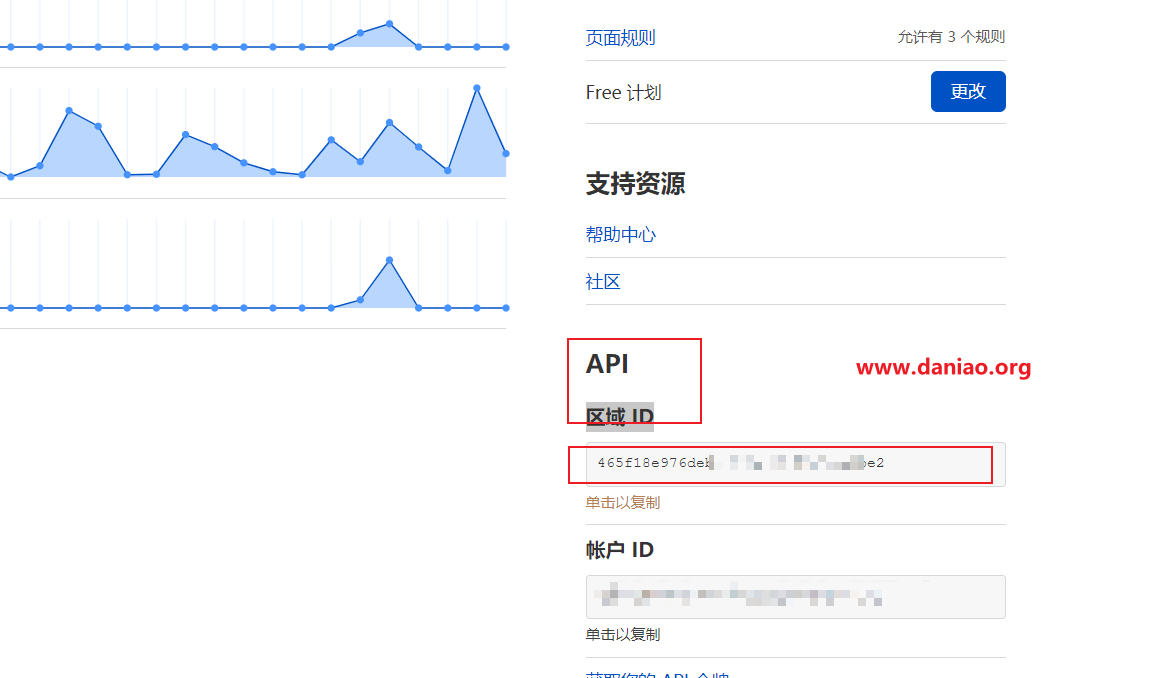Open the 社区 link
The height and width of the screenshot is (678, 1163).
[x=602, y=282]
